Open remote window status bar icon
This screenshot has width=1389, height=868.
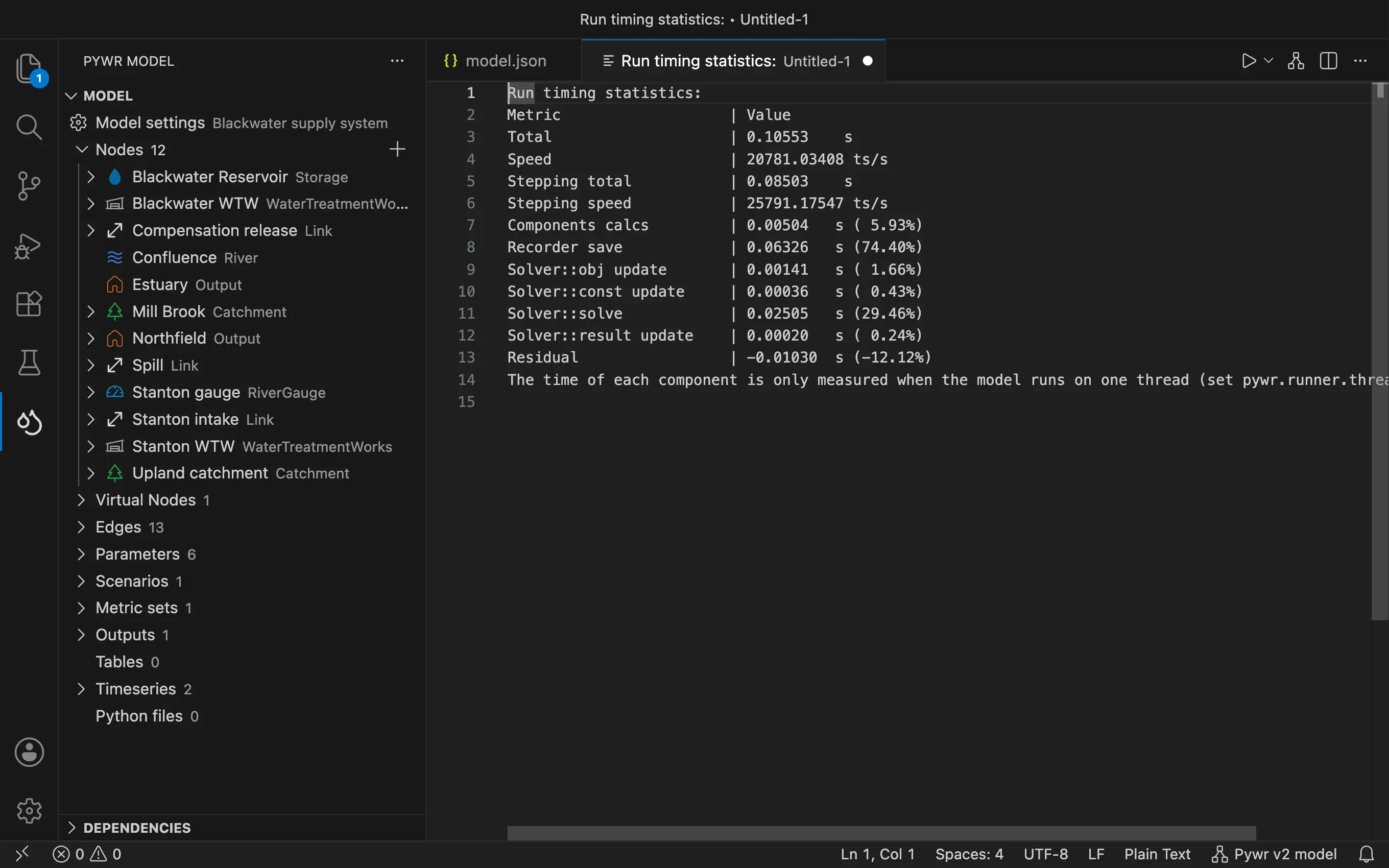coord(22,854)
